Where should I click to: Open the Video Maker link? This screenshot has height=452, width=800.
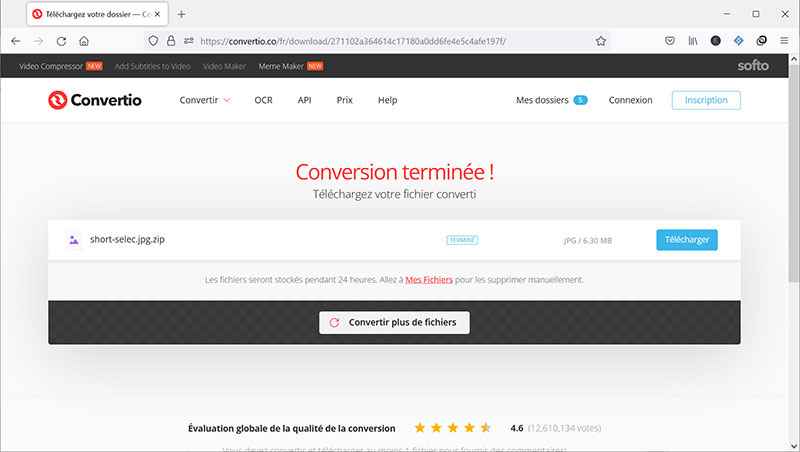(x=224, y=66)
